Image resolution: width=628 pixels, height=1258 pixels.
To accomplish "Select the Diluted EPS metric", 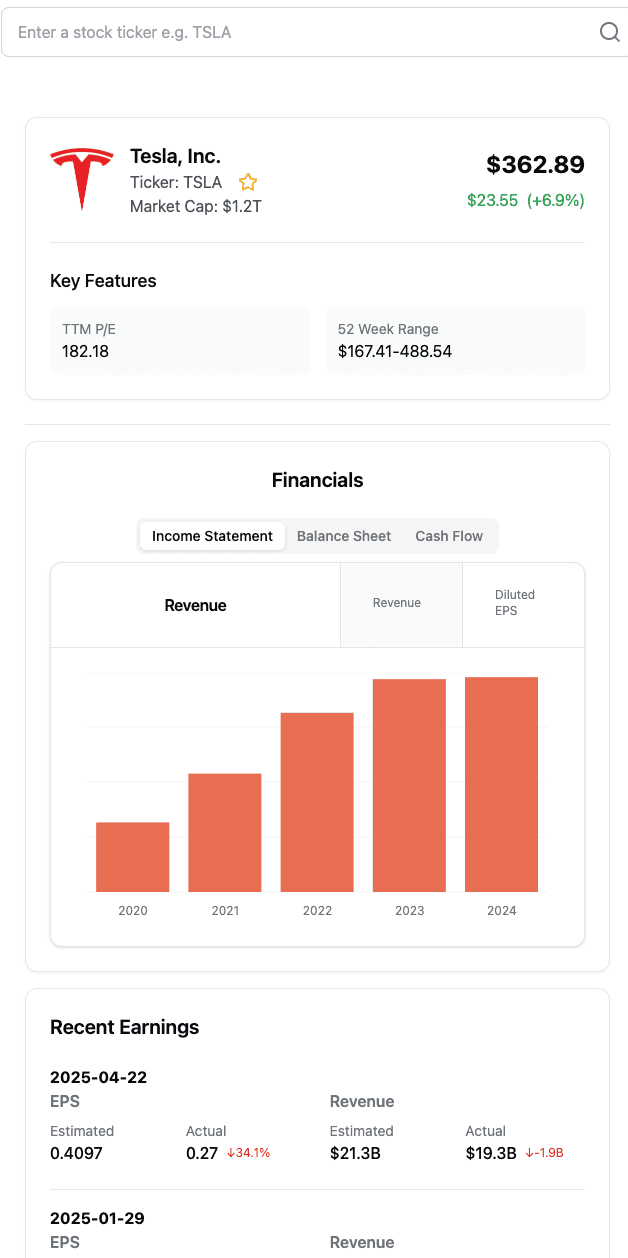I will (515, 603).
